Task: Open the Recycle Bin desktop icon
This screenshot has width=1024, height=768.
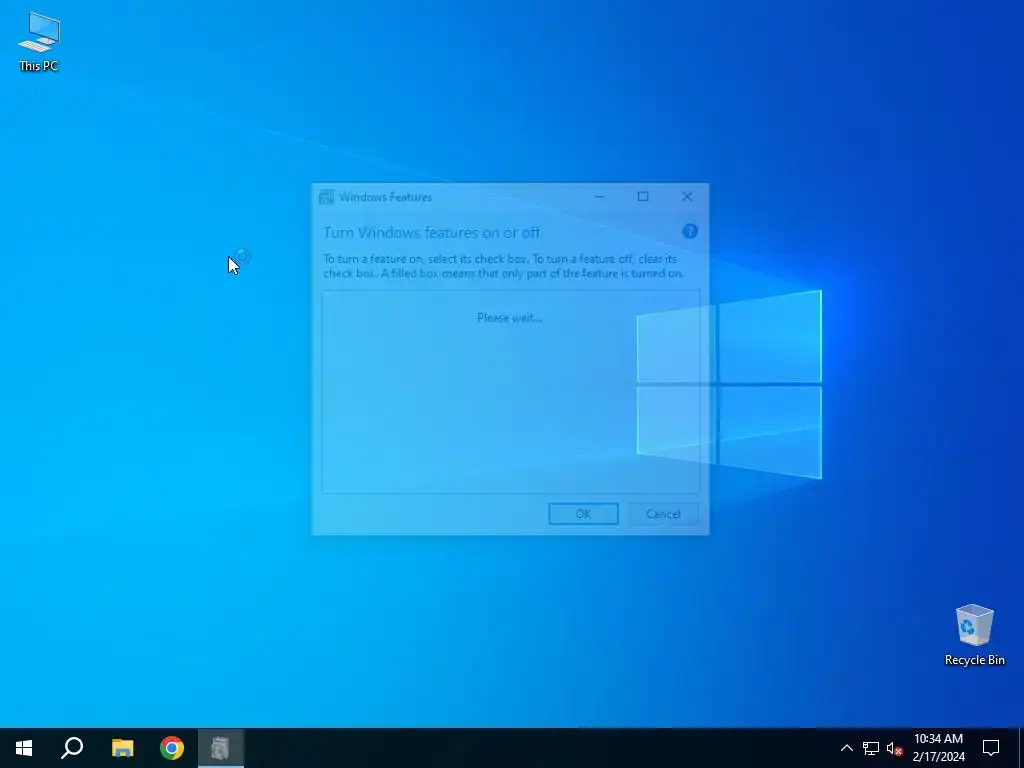Action: (974, 635)
